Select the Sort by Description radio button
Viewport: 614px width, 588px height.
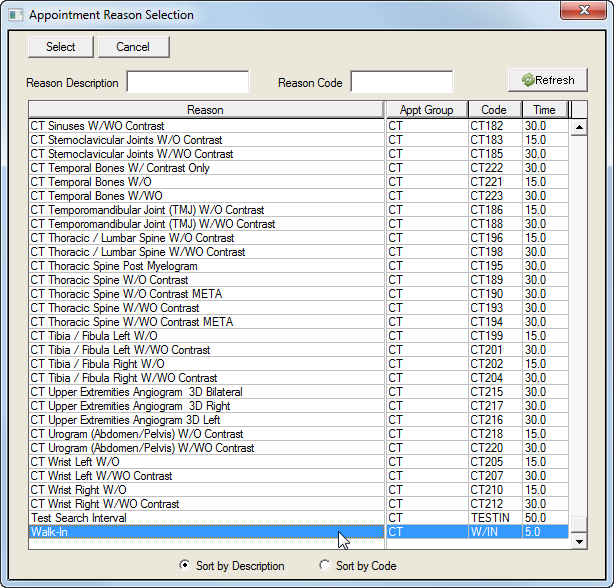coord(184,566)
